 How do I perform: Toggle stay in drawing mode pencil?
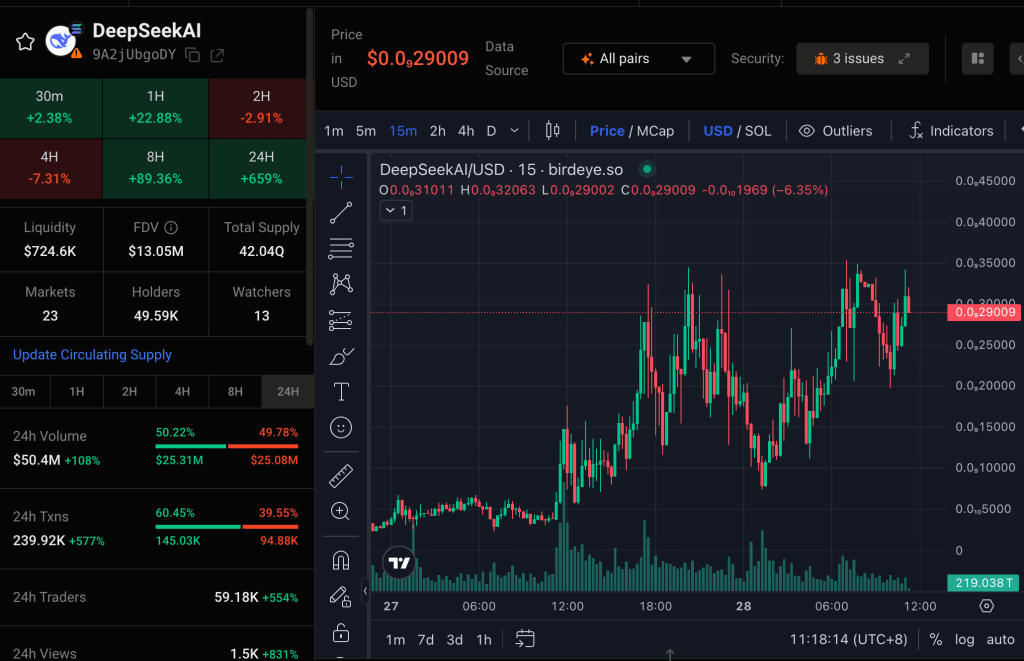click(341, 596)
